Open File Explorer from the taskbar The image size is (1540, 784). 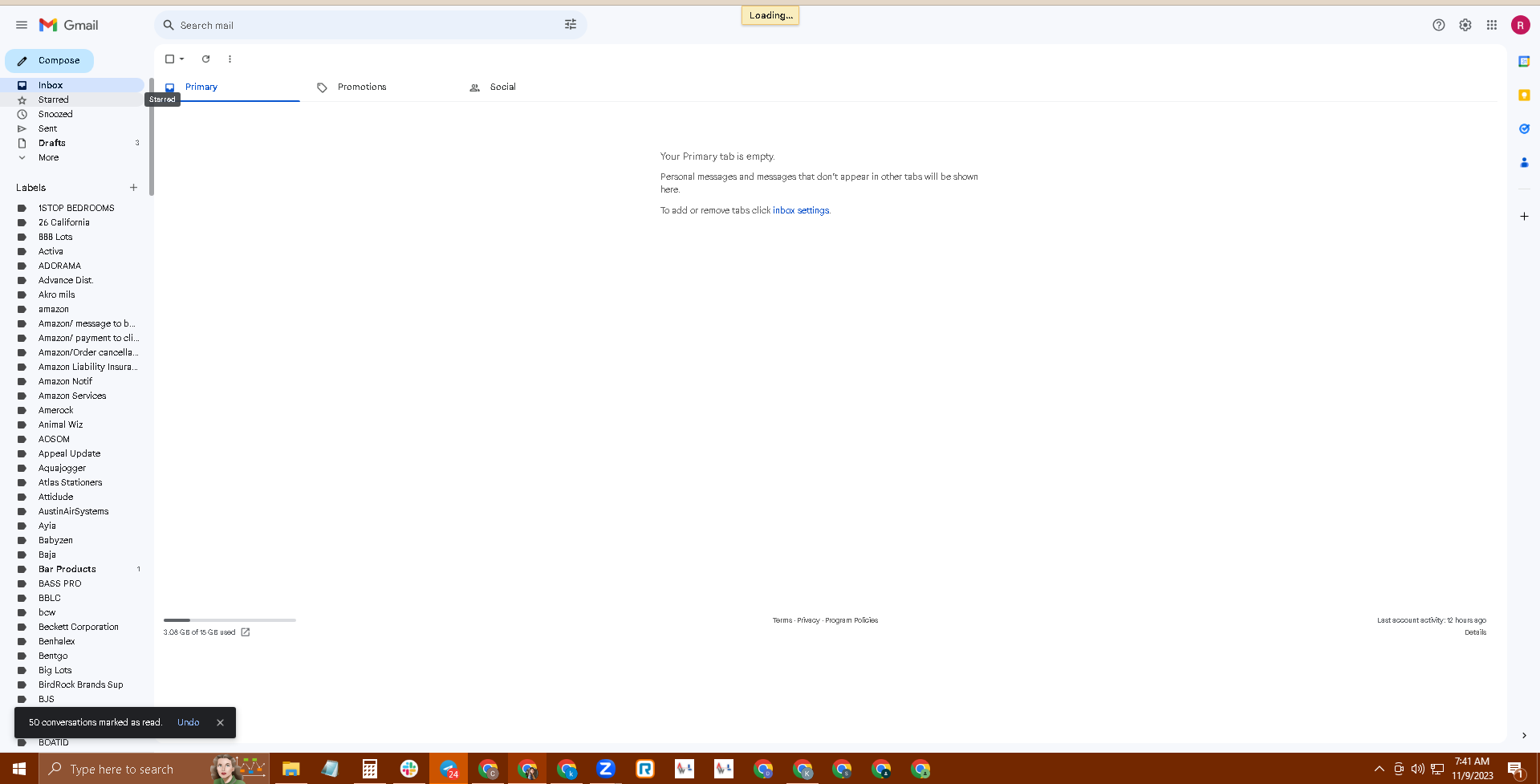[291, 769]
